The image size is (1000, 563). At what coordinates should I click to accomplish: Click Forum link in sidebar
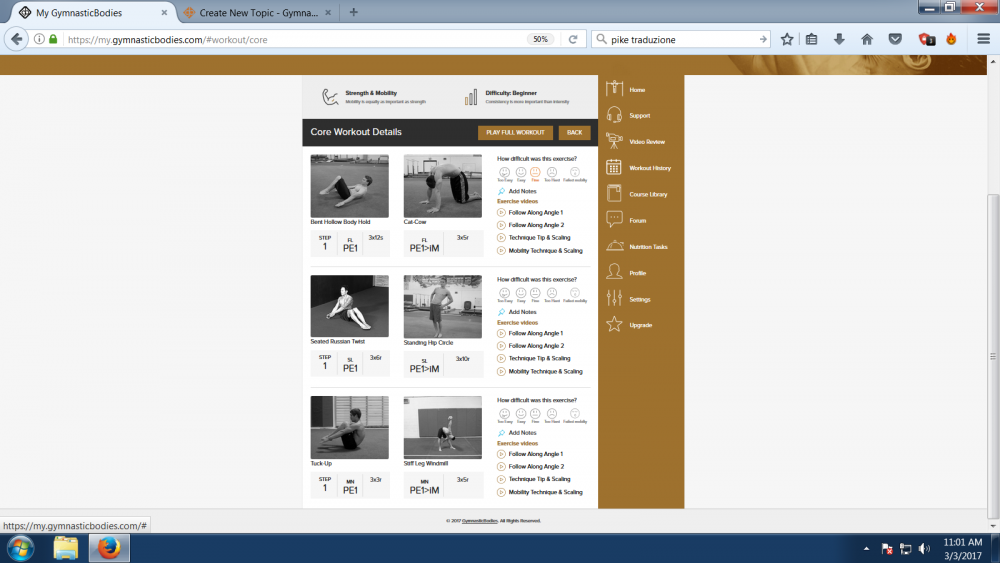638,221
